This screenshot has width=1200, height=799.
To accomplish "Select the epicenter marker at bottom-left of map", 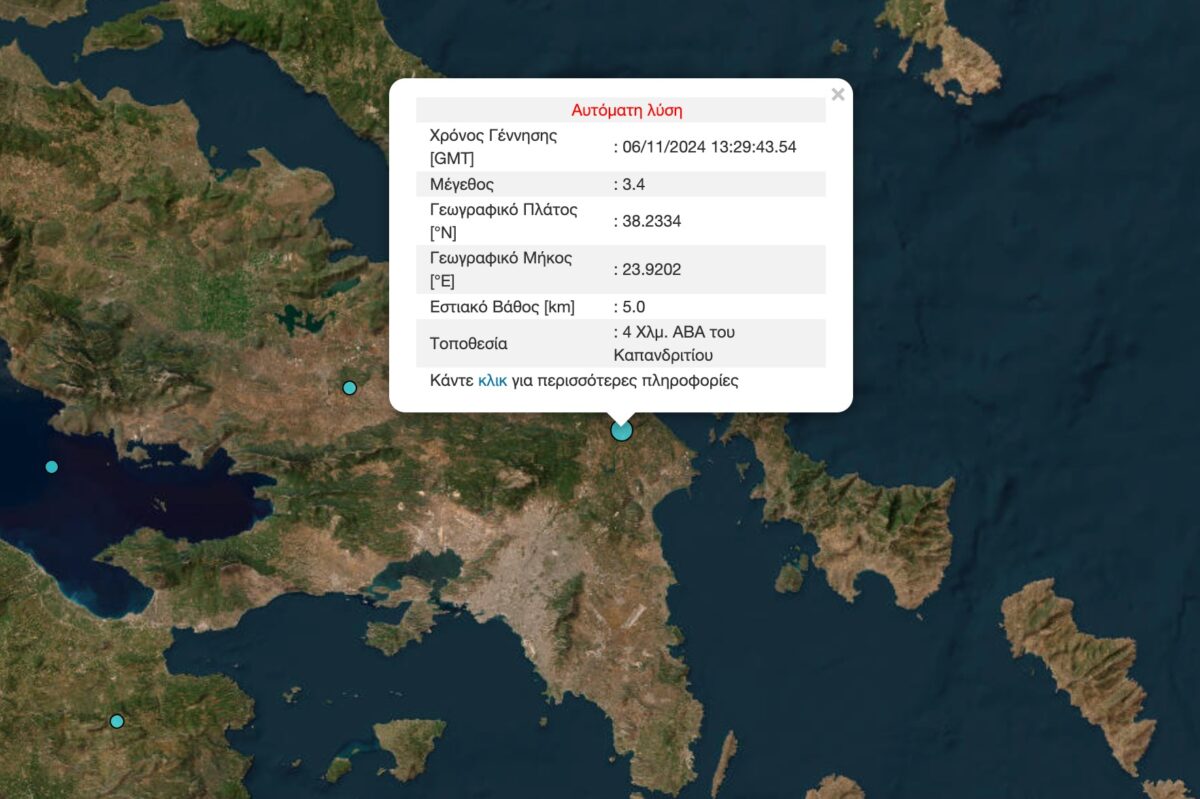I will click(117, 719).
